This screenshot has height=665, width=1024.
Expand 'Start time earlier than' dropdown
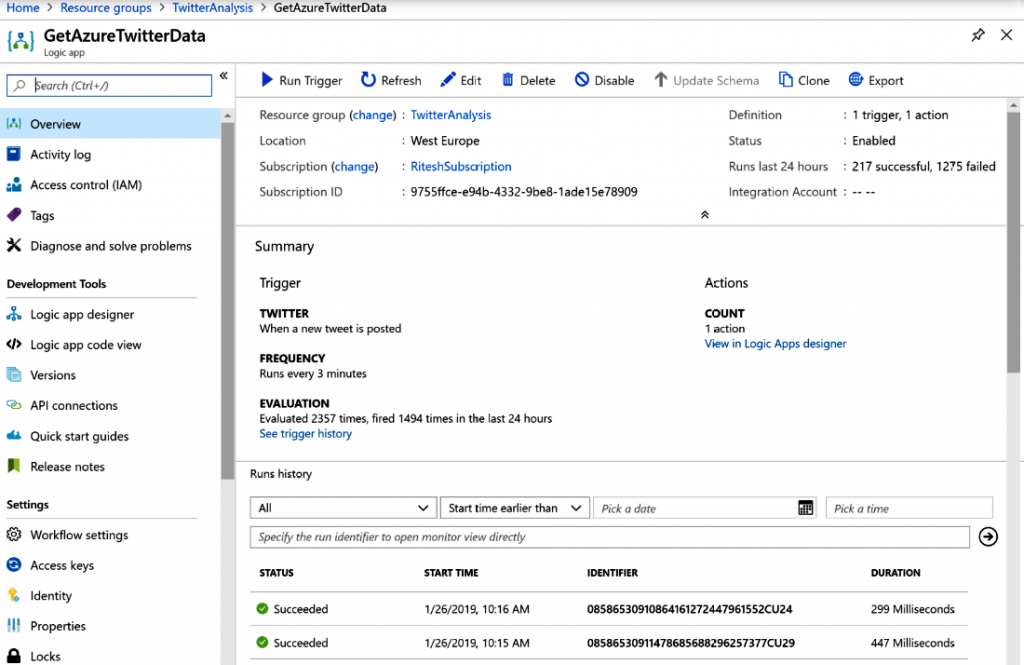coord(514,508)
